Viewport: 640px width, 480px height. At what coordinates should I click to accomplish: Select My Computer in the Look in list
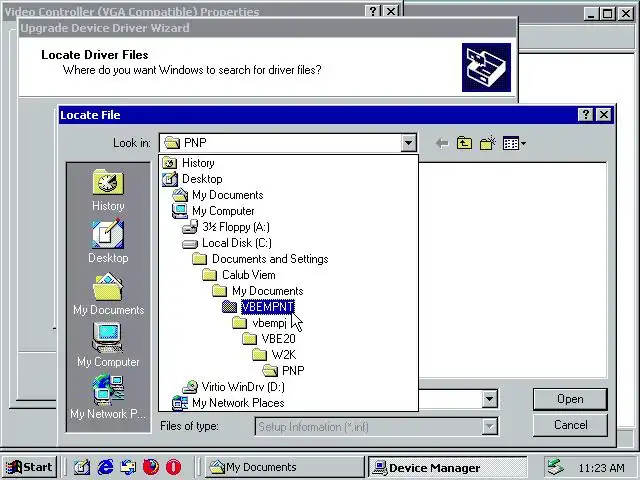[x=223, y=211]
